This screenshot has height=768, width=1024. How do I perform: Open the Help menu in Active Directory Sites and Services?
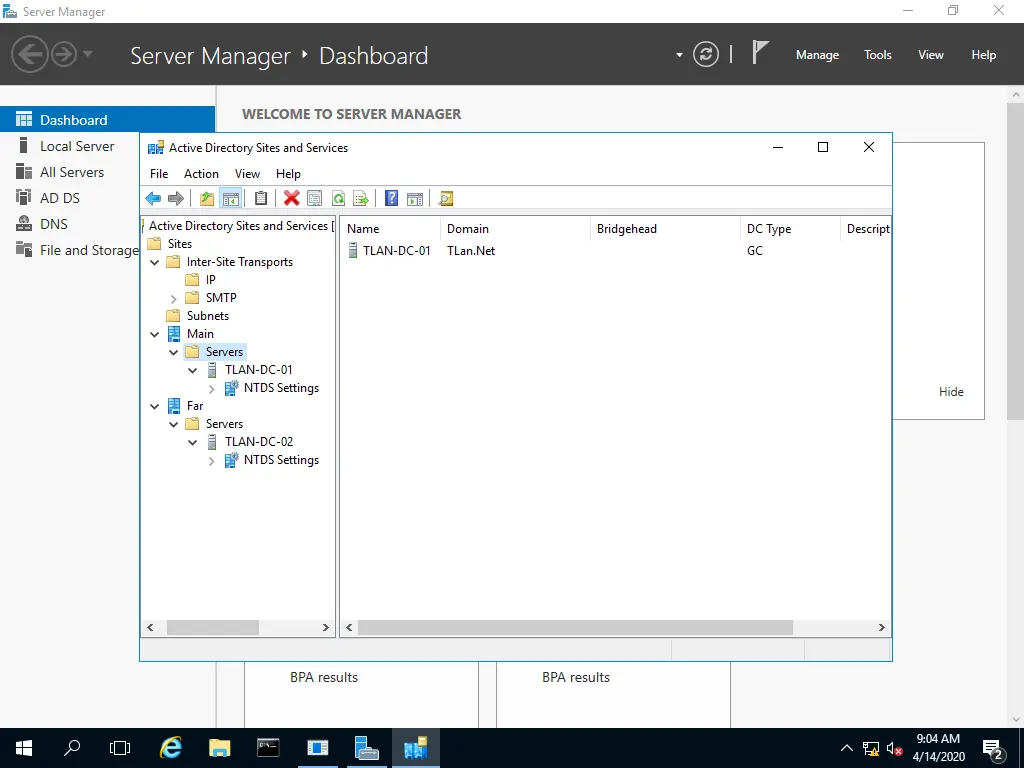pos(288,174)
